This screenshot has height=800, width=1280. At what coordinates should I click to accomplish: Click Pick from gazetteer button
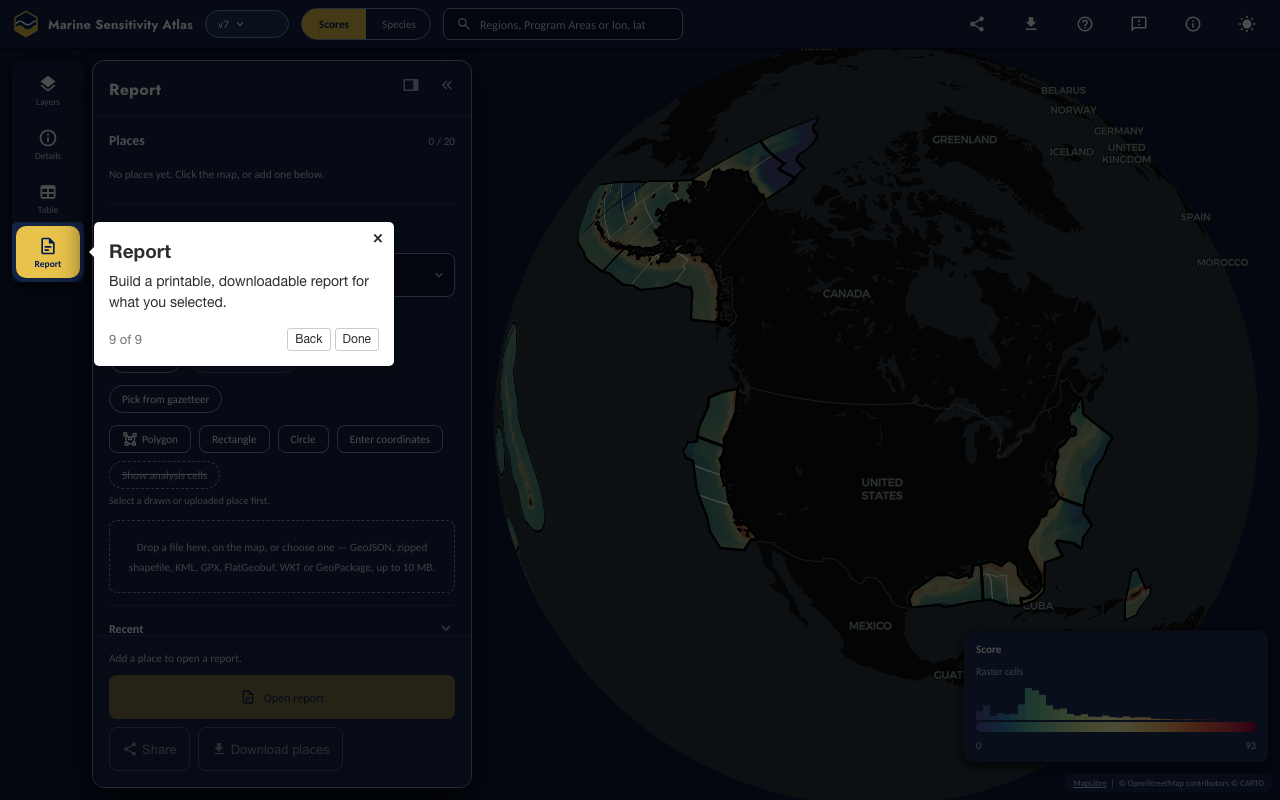coord(165,399)
